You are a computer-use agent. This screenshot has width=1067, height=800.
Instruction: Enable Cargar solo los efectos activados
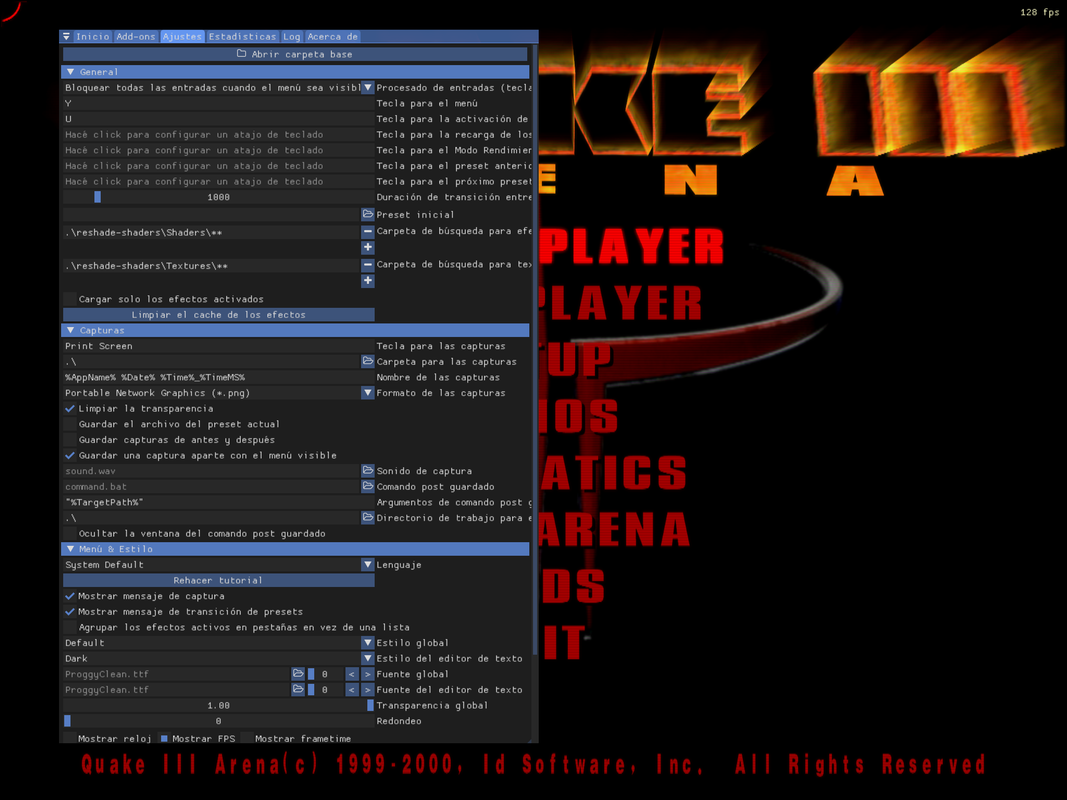69,299
